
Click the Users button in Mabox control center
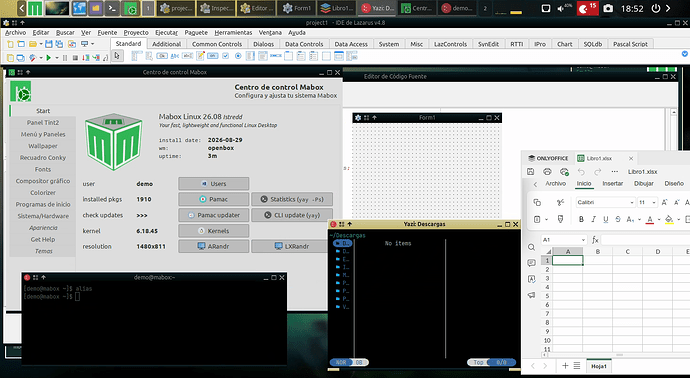click(213, 183)
